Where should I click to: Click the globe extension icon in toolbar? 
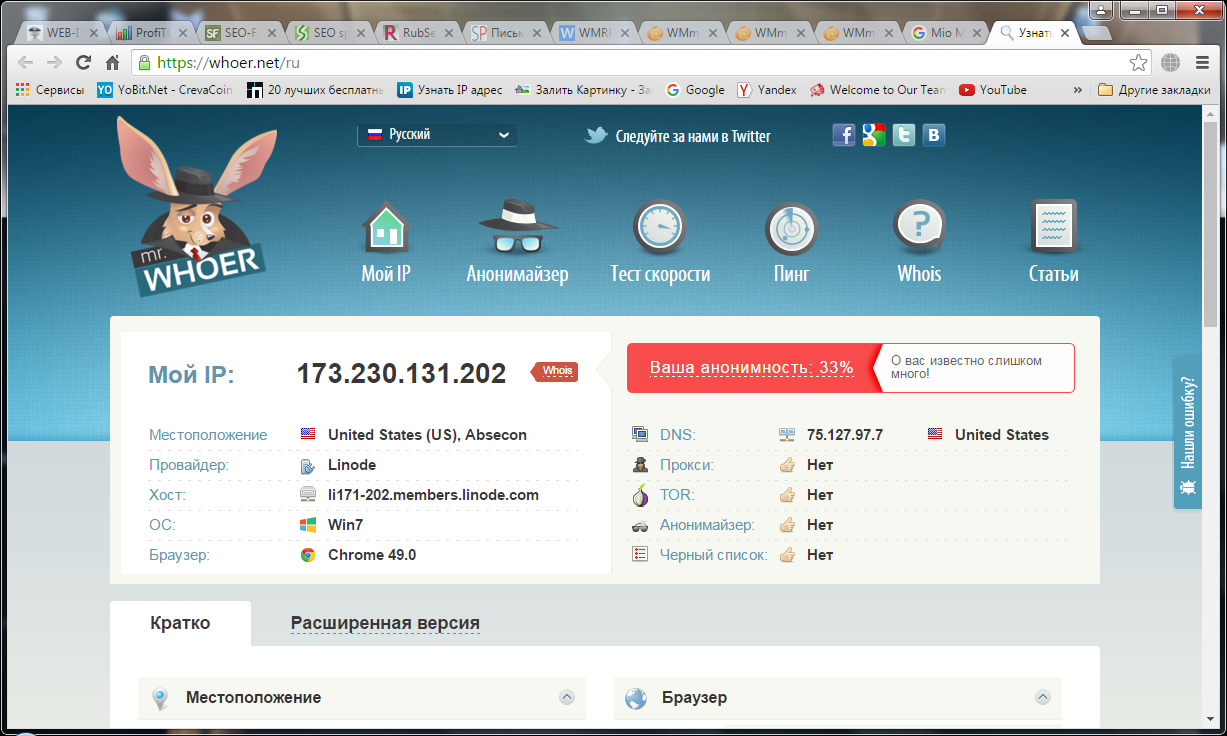(1171, 62)
